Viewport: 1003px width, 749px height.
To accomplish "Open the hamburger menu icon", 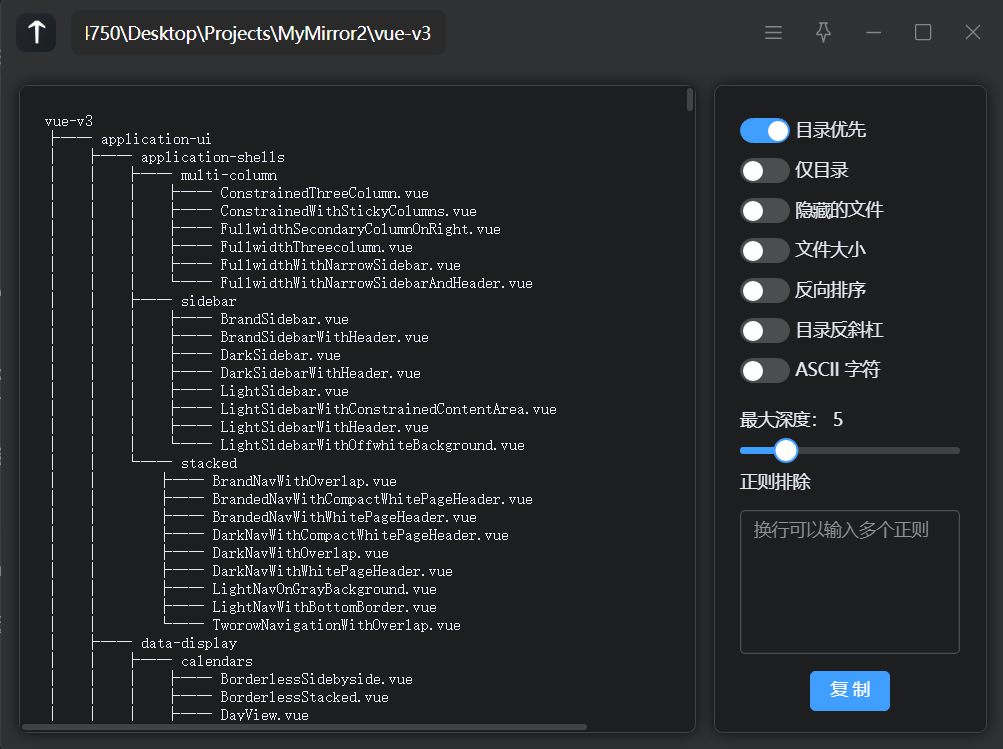I will [773, 33].
